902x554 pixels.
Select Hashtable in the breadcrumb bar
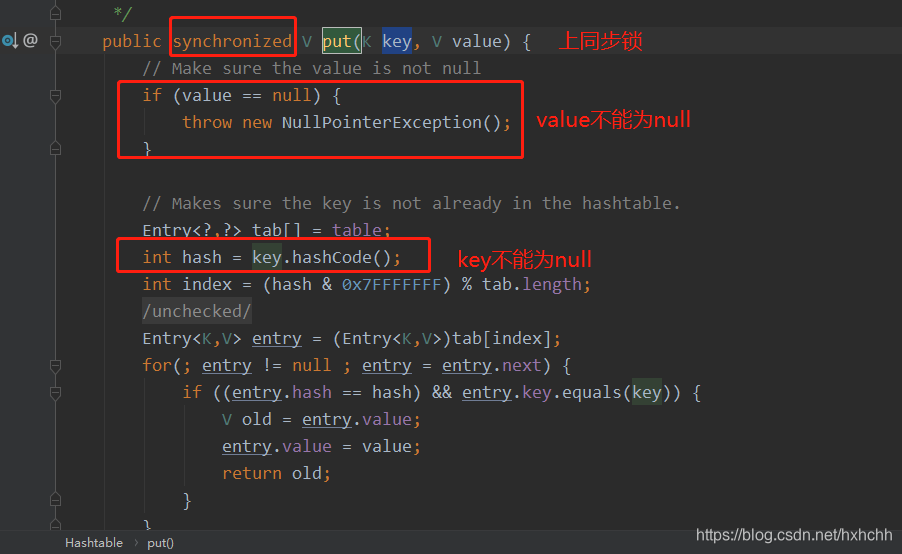tap(94, 542)
